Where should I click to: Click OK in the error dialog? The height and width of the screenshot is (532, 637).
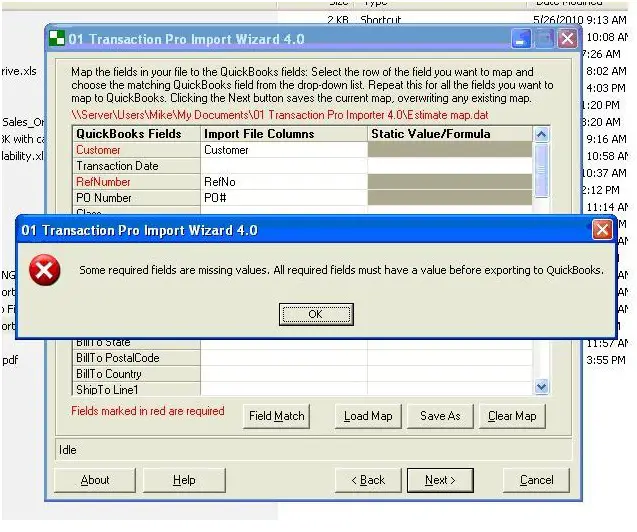(316, 314)
